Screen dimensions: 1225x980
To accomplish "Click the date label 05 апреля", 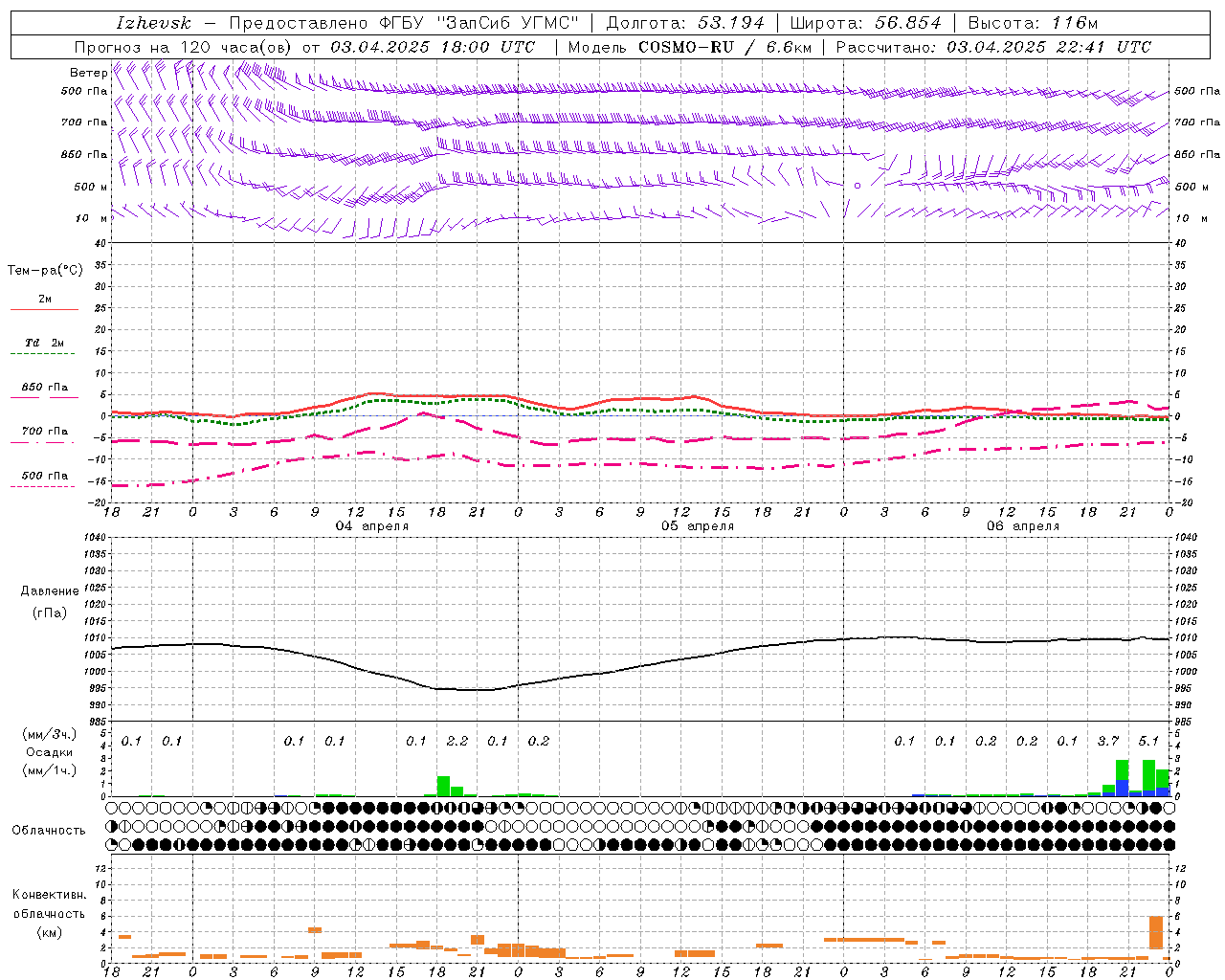I will point(698,526).
